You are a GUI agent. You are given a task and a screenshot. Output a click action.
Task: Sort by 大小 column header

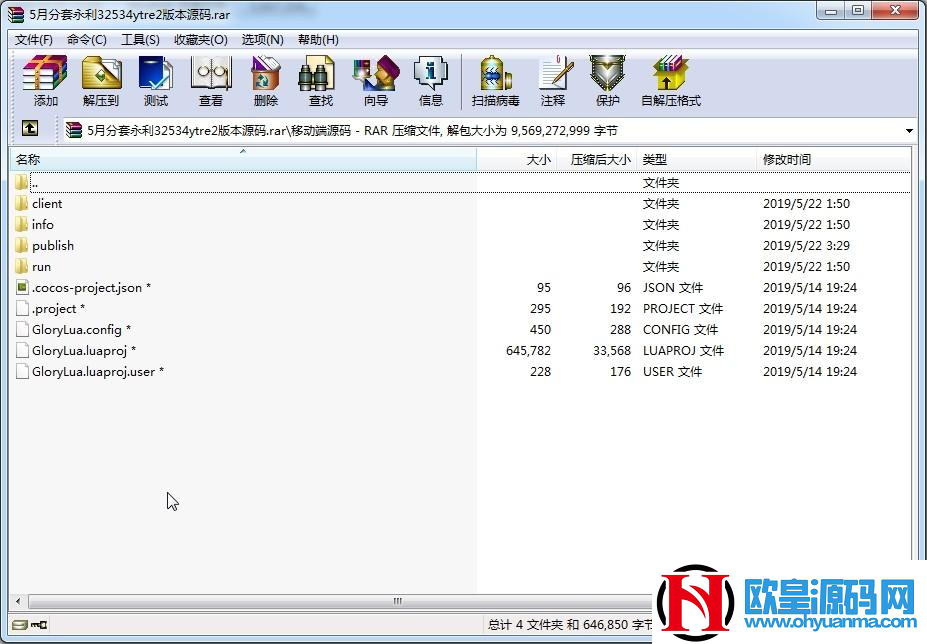pos(516,159)
